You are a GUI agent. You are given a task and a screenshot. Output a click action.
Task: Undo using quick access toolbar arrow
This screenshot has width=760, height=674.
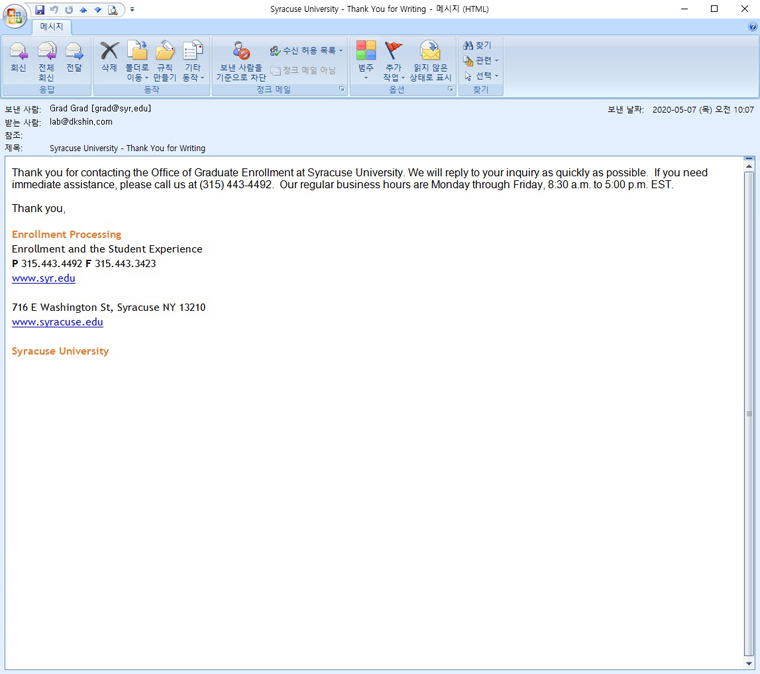(54, 10)
